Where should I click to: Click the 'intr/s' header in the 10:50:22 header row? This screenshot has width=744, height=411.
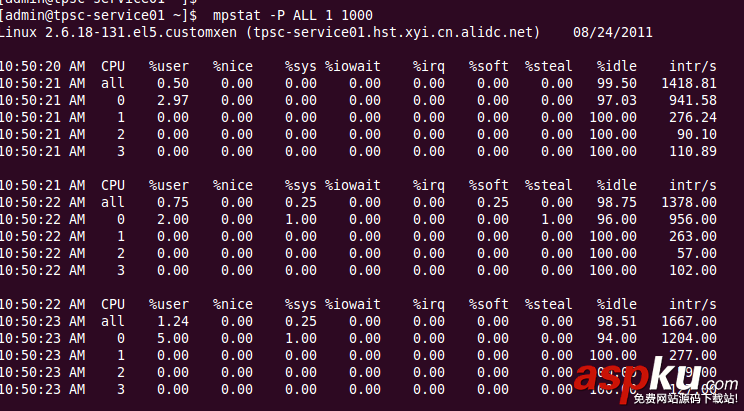point(693,305)
